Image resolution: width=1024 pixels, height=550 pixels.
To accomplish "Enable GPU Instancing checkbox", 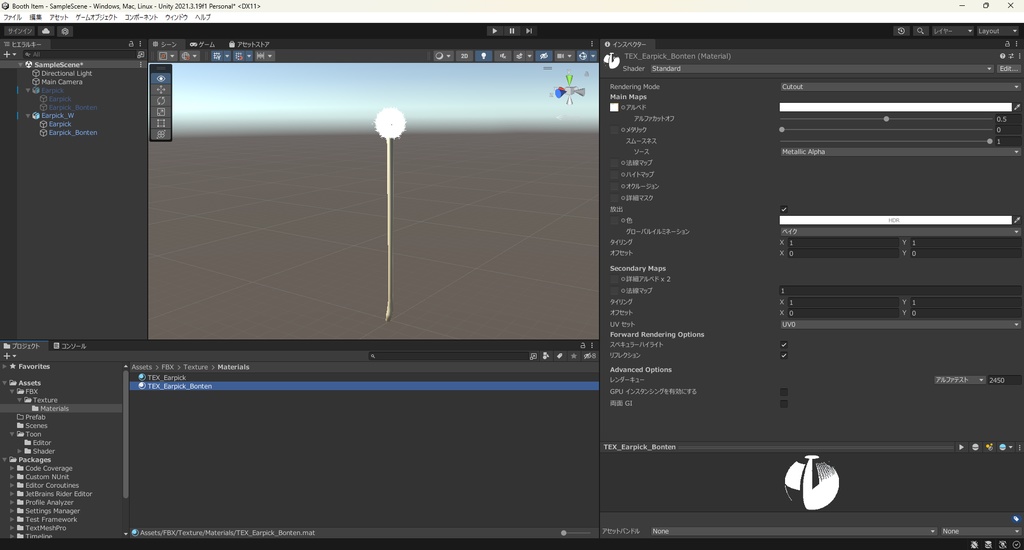I will click(784, 392).
